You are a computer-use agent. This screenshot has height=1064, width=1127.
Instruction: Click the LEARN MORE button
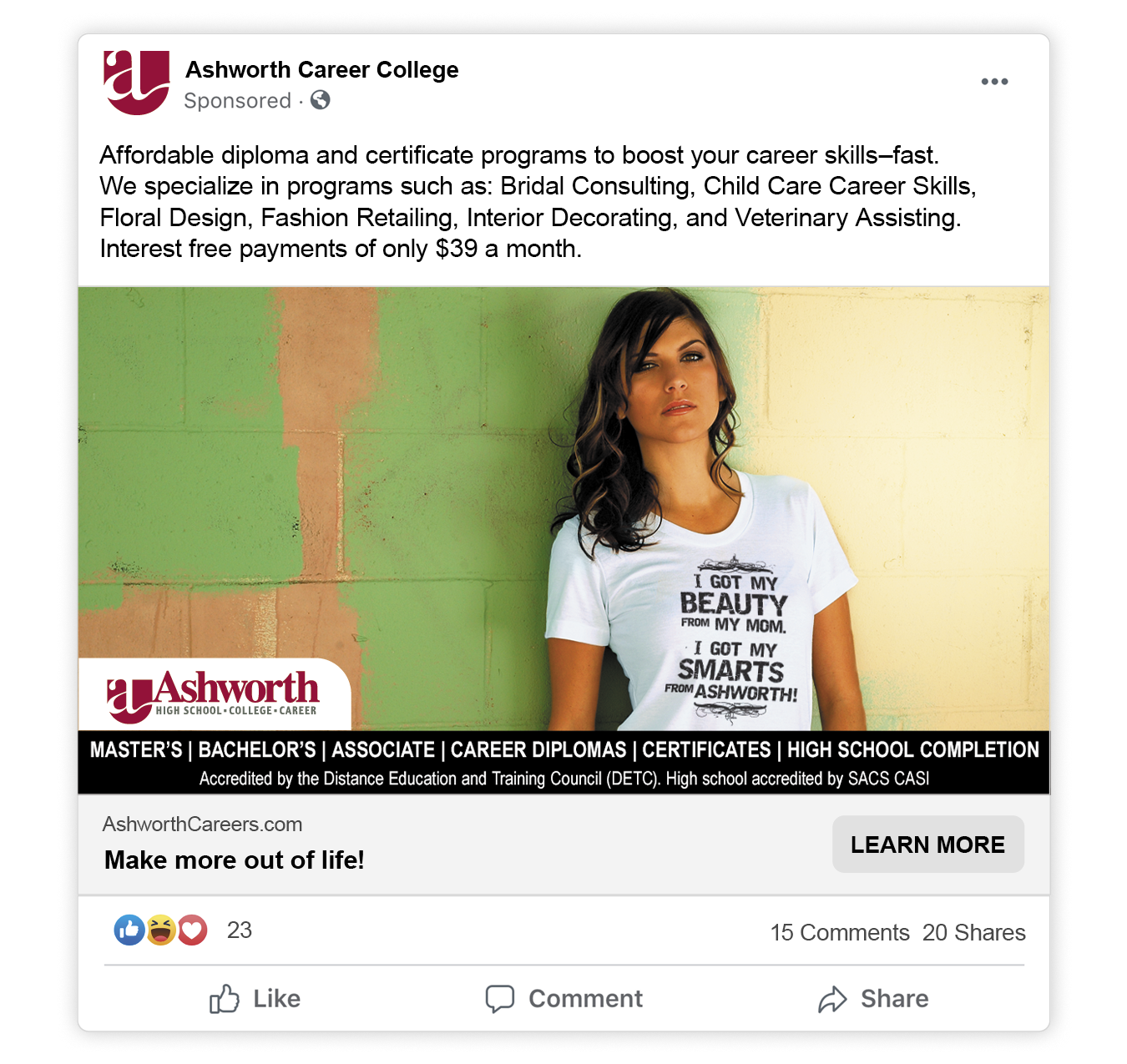pyautogui.click(x=927, y=844)
